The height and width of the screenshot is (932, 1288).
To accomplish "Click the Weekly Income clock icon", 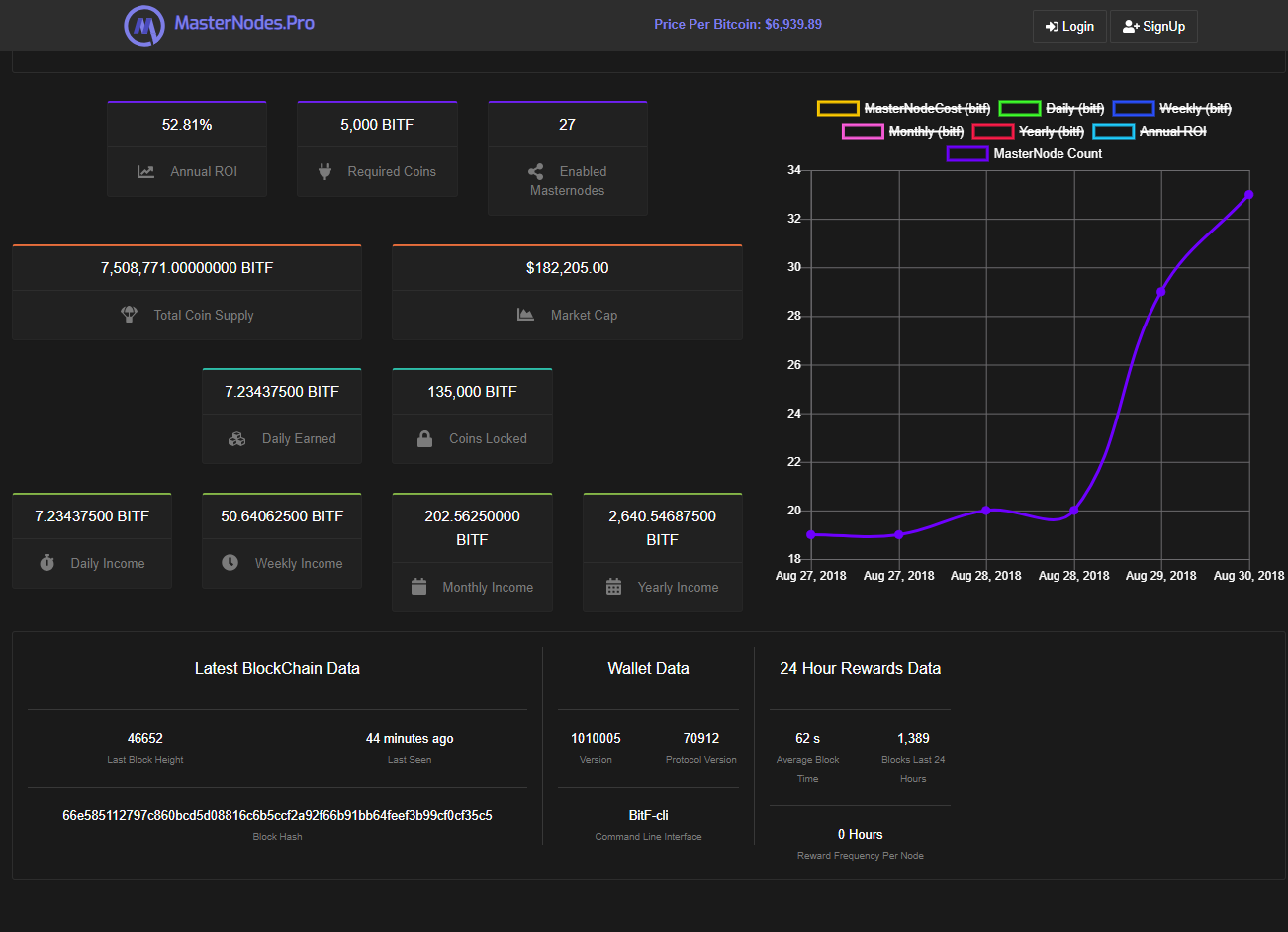I will pyautogui.click(x=230, y=562).
